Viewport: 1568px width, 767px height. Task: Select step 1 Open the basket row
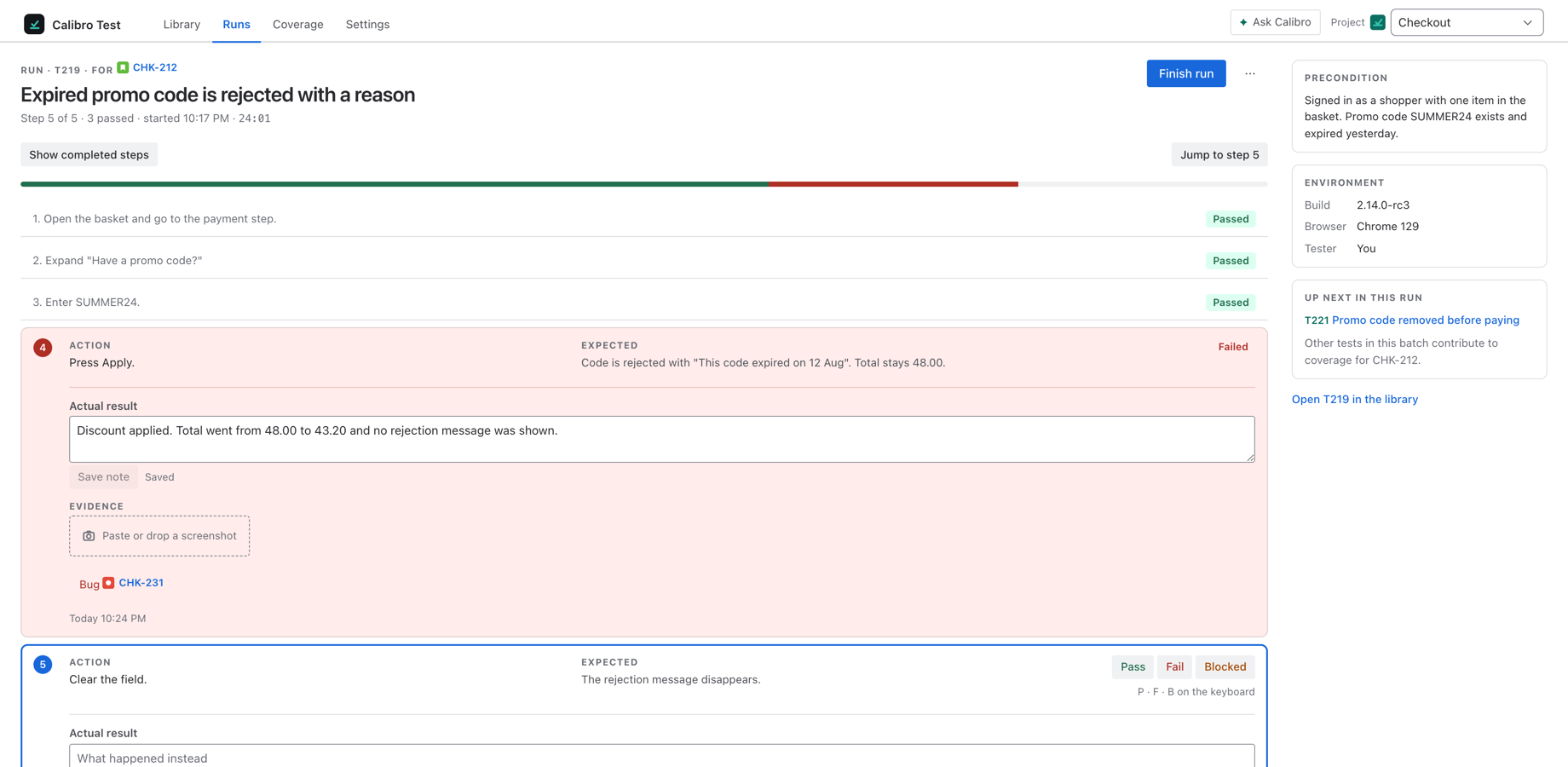[644, 219]
